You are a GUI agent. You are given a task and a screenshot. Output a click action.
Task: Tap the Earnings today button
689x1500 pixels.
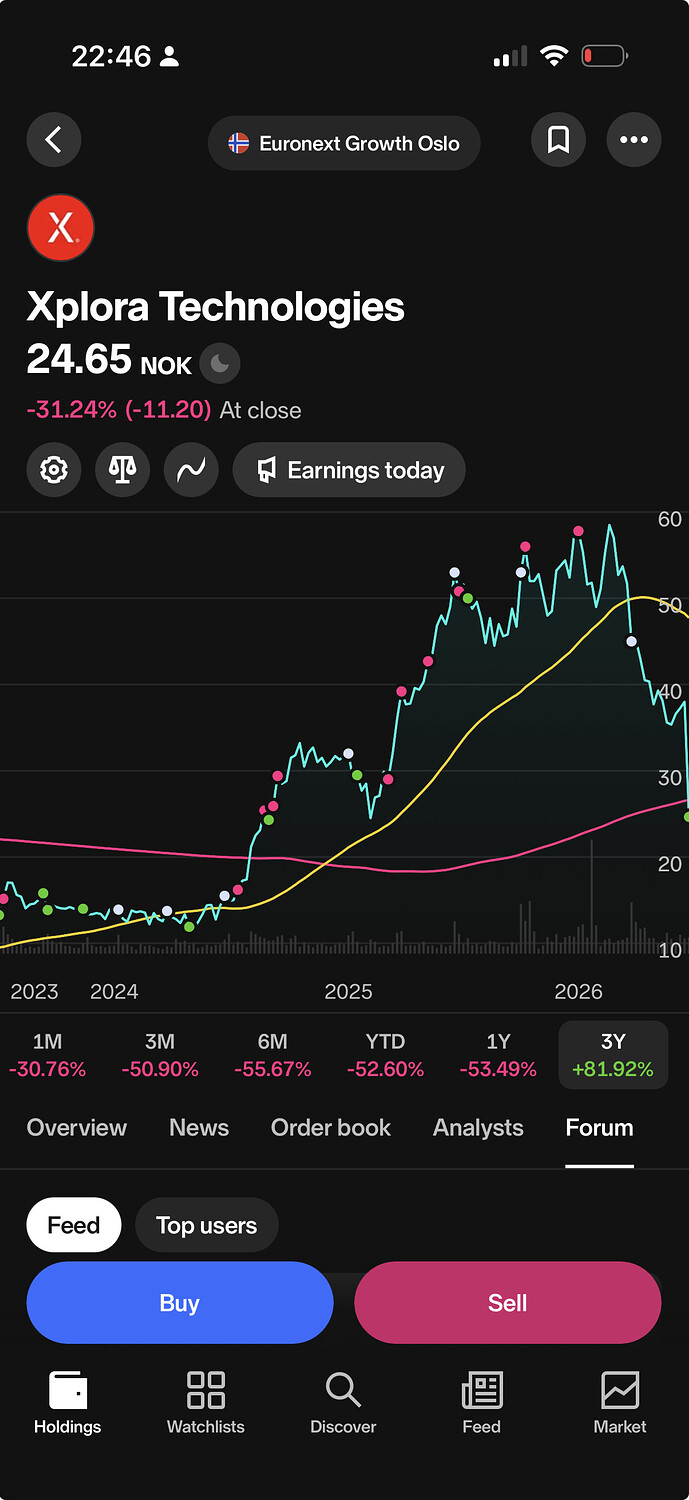(349, 470)
